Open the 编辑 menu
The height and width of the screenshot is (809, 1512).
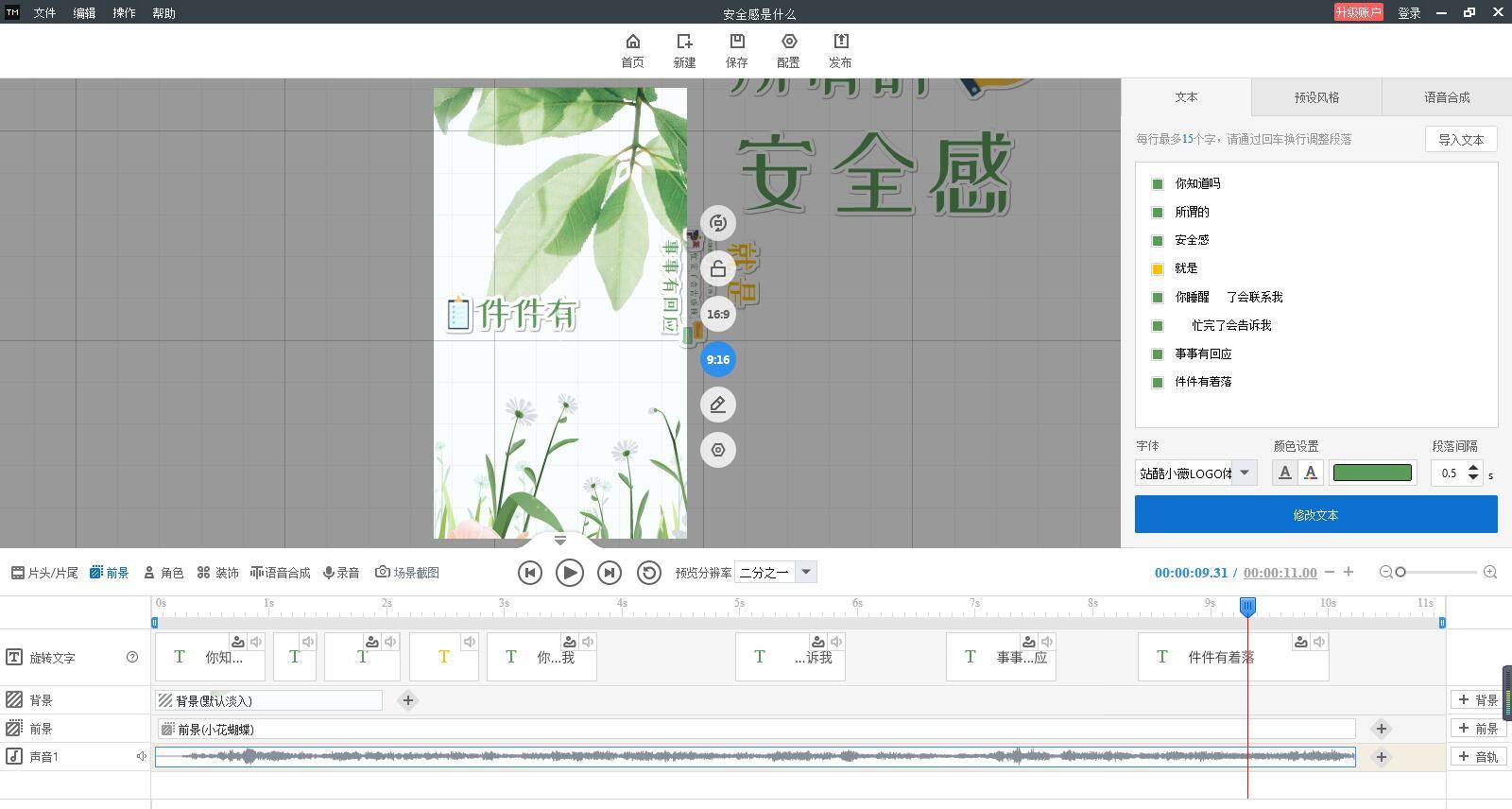[84, 13]
